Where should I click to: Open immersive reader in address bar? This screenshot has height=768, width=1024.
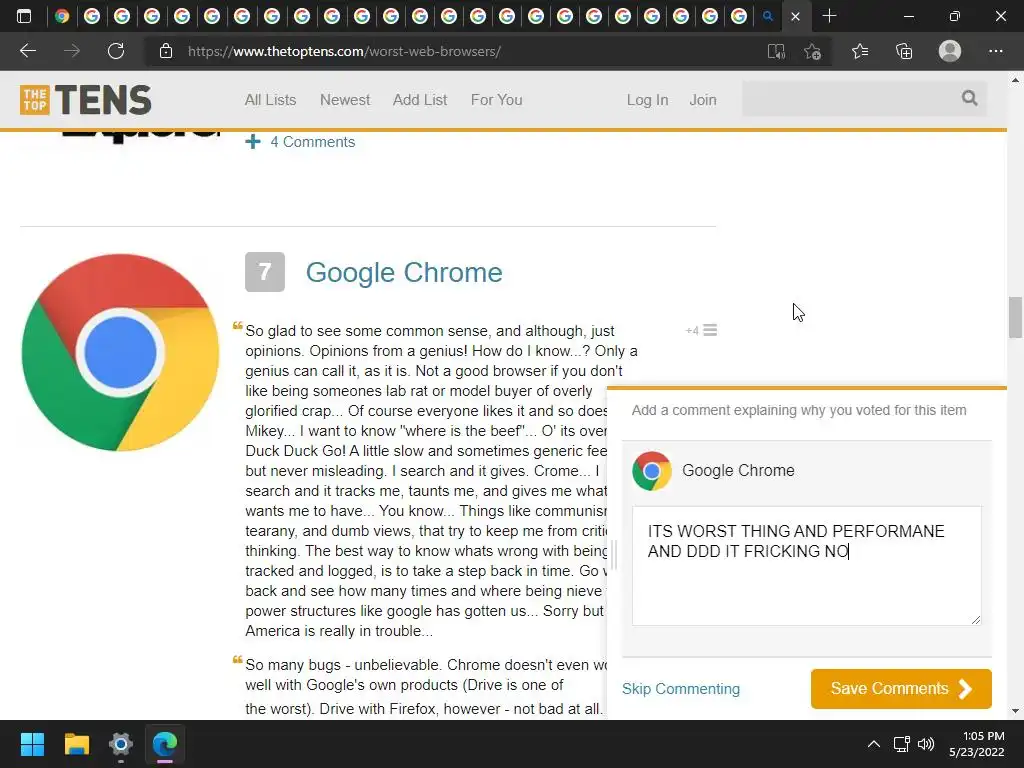coord(776,51)
